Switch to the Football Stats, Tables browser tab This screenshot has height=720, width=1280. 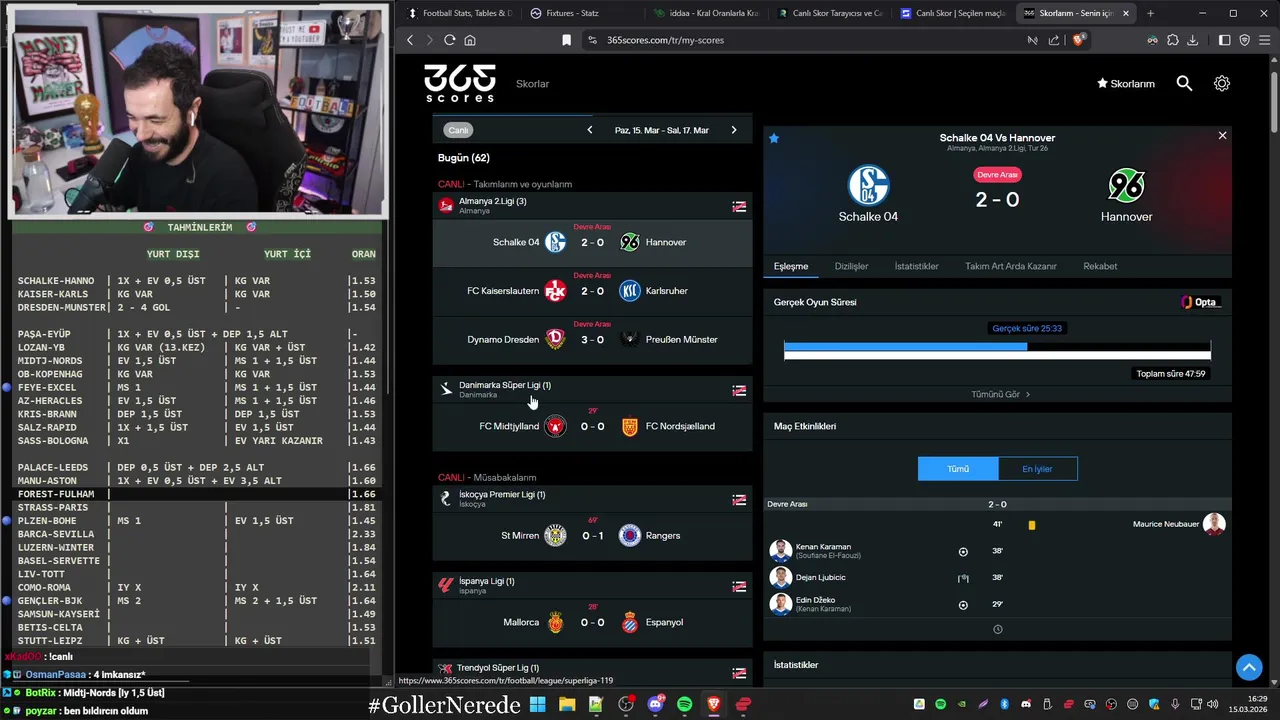[x=458, y=13]
